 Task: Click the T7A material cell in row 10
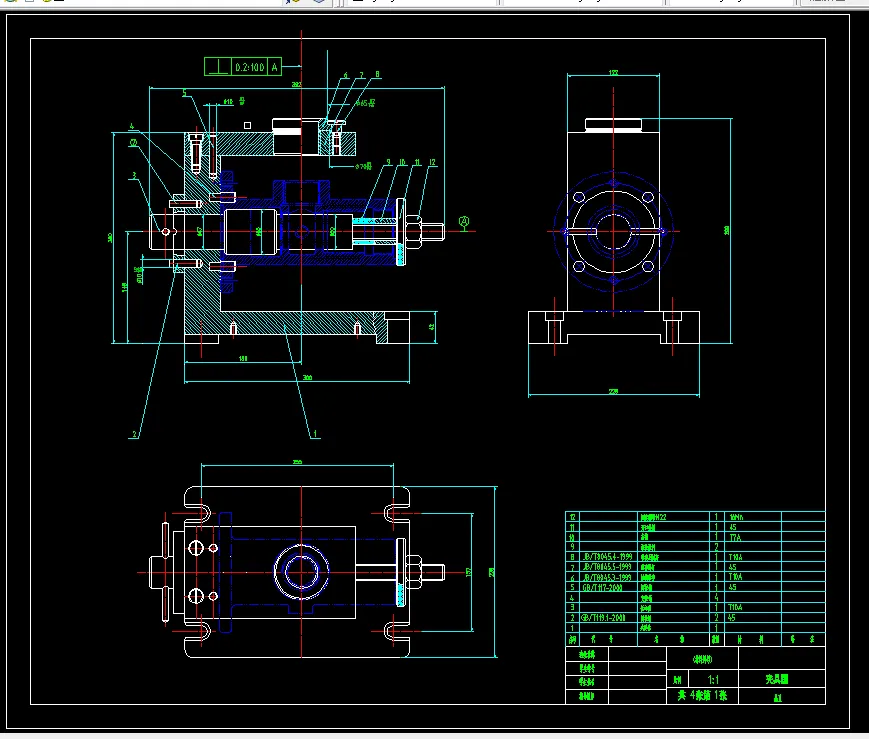(x=735, y=538)
